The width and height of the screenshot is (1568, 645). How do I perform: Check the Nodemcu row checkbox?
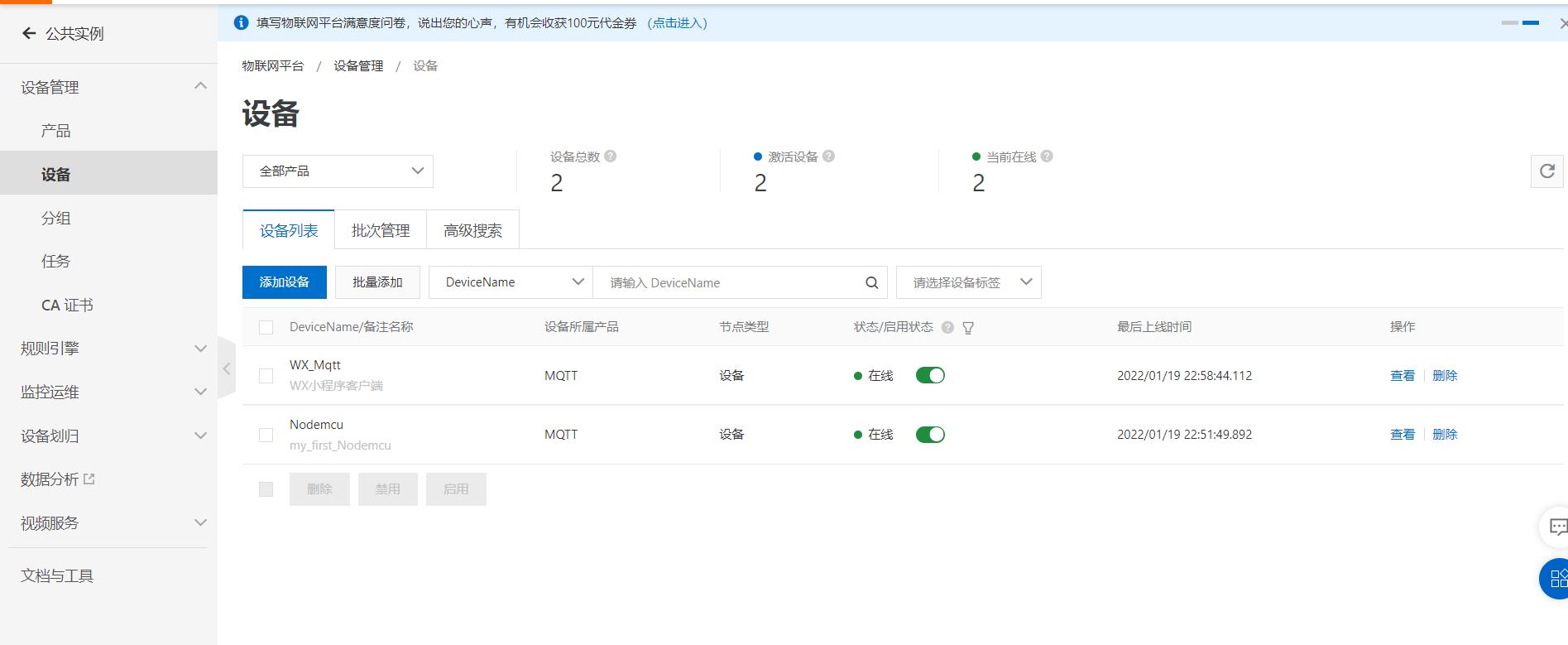click(266, 435)
